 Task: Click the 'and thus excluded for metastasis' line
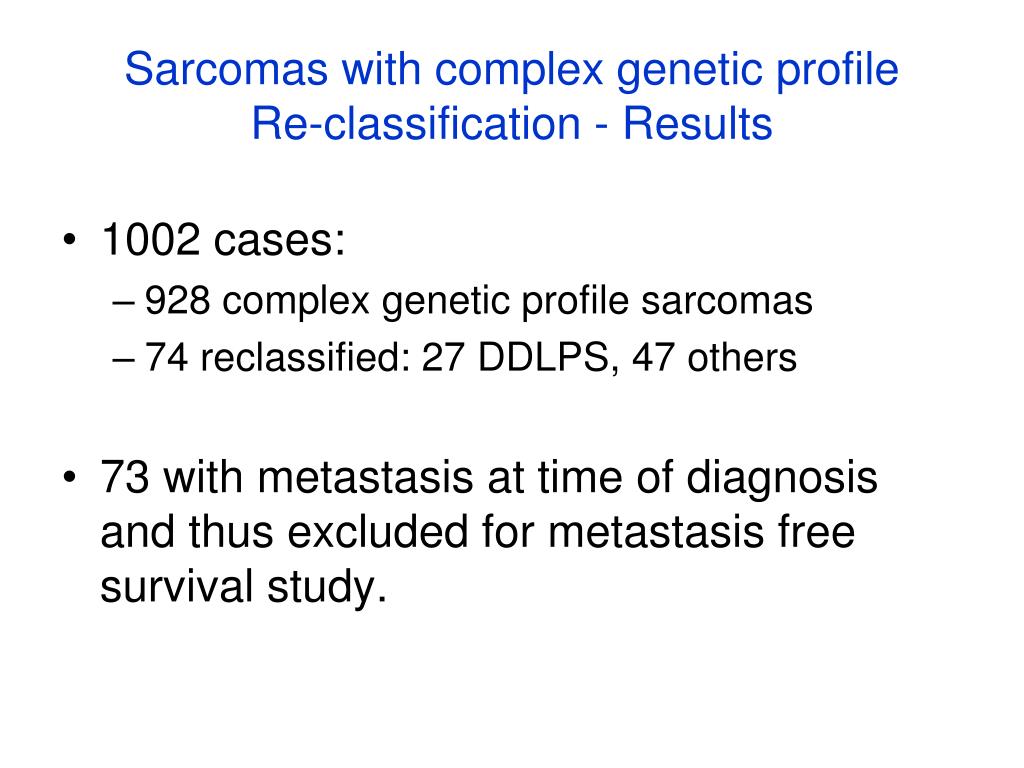[477, 532]
